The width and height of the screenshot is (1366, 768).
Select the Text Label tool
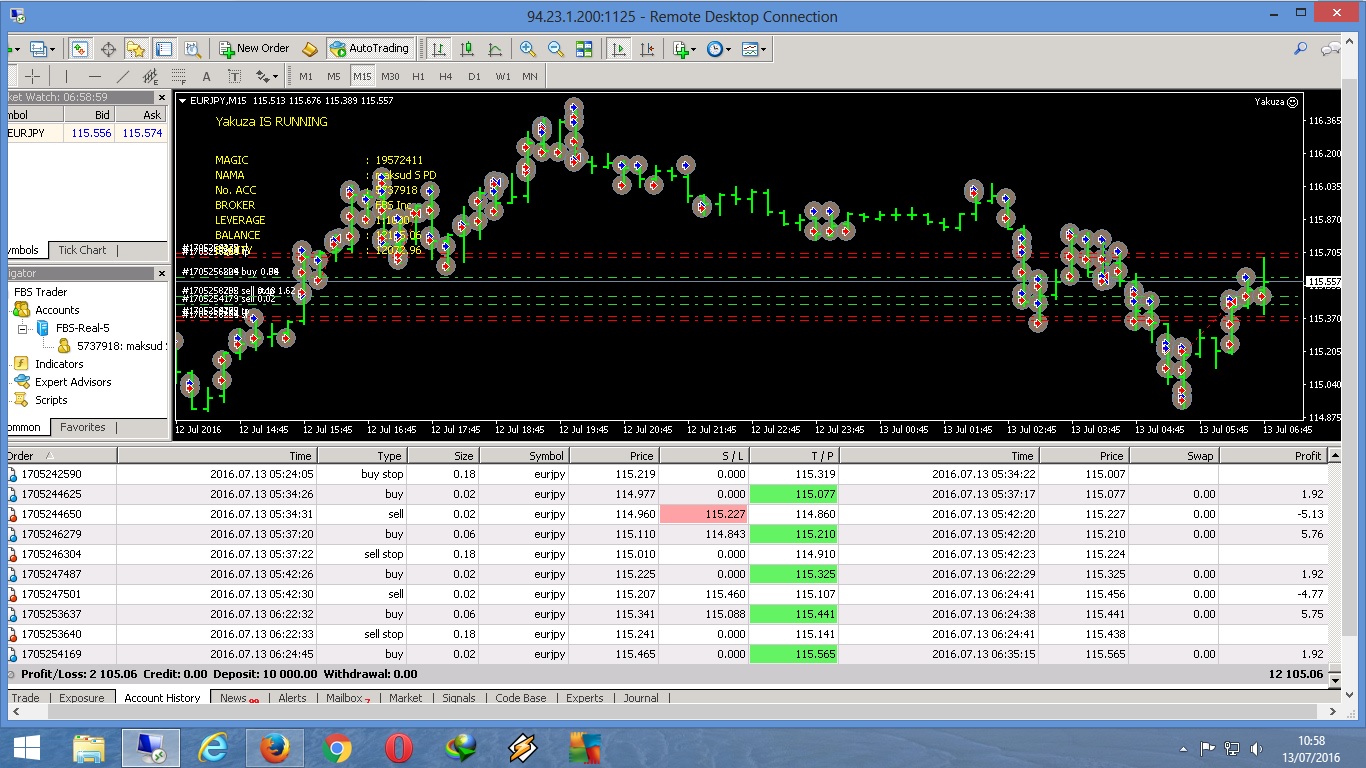(235, 76)
